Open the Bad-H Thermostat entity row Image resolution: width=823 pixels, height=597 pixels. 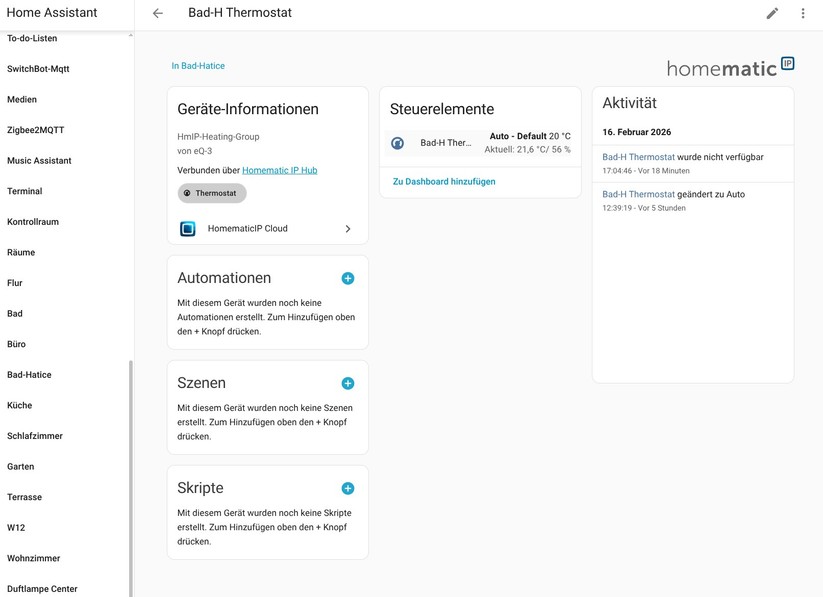click(x=480, y=143)
